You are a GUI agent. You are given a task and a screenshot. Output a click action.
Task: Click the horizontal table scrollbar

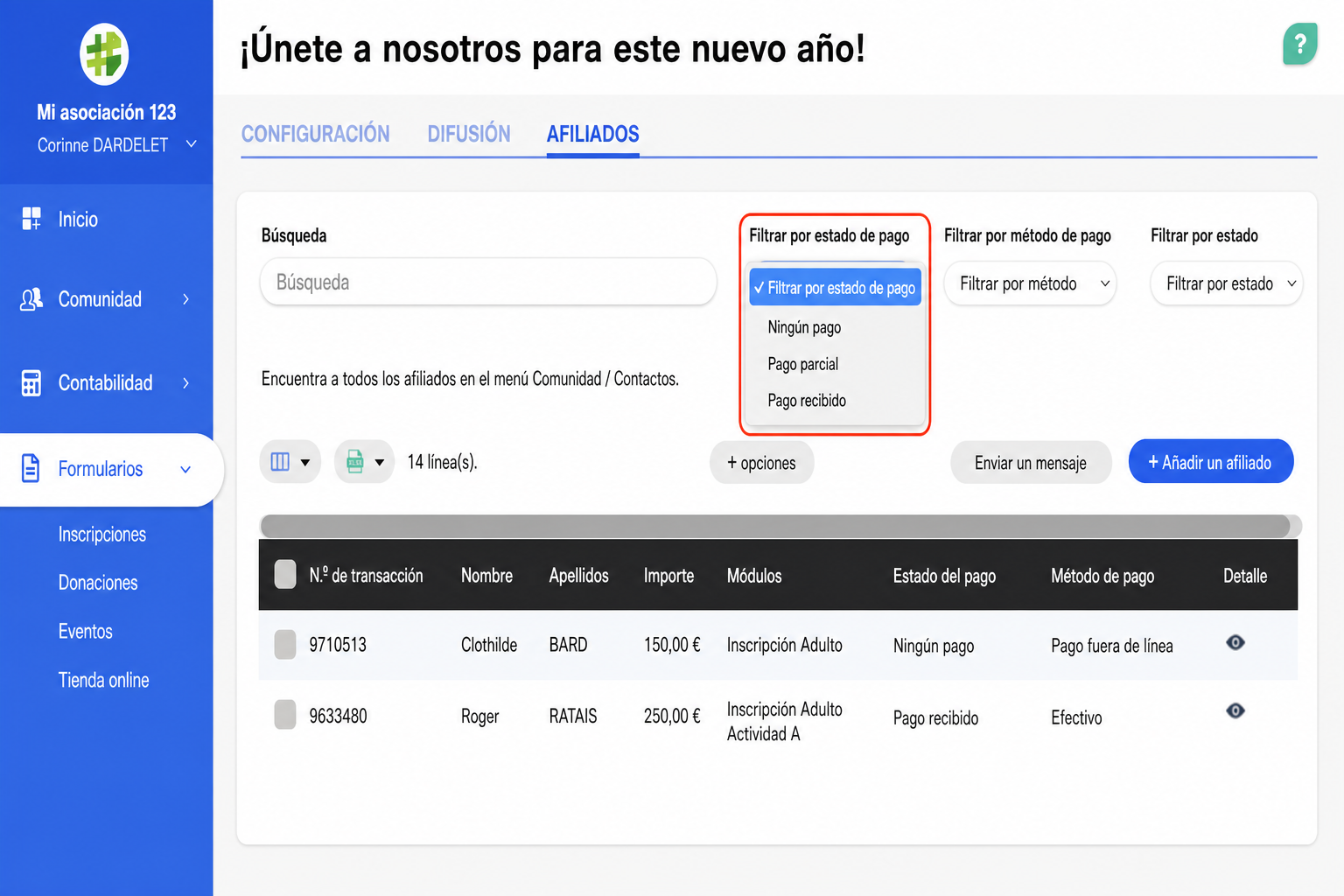775,526
